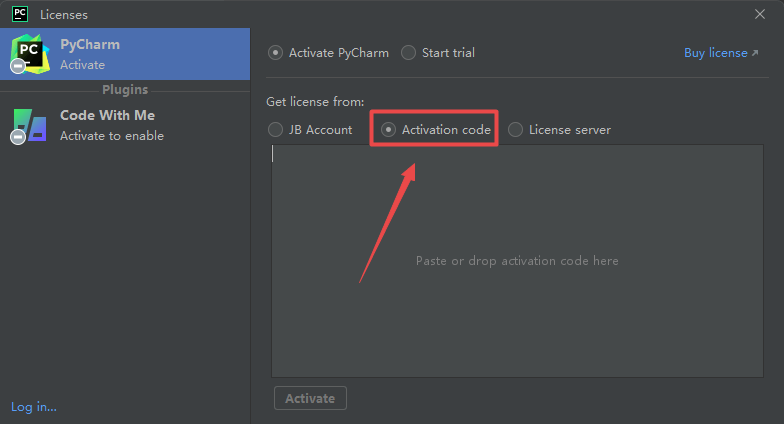Click the Log in... link
The image size is (784, 424).
coord(34,406)
